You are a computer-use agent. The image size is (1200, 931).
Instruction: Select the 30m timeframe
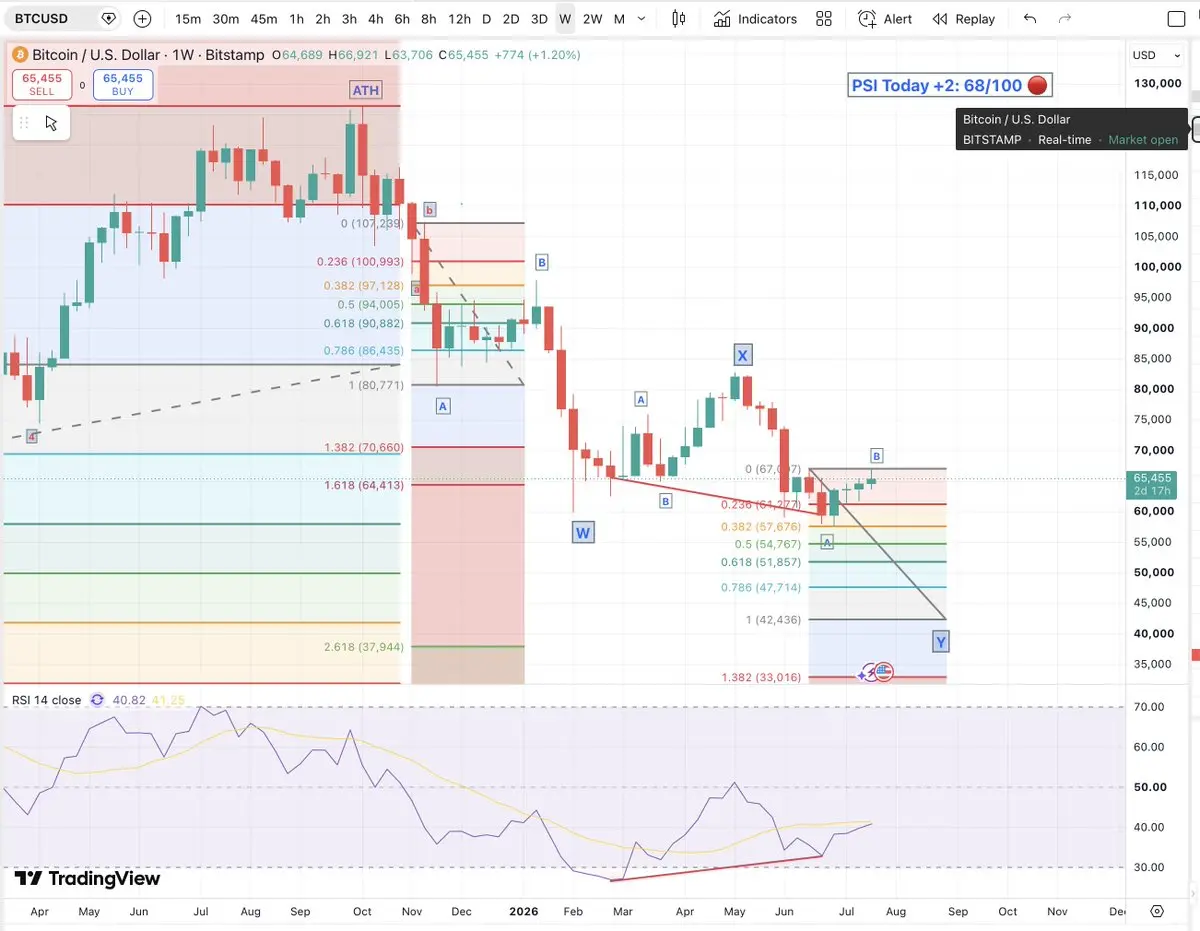tap(226, 19)
